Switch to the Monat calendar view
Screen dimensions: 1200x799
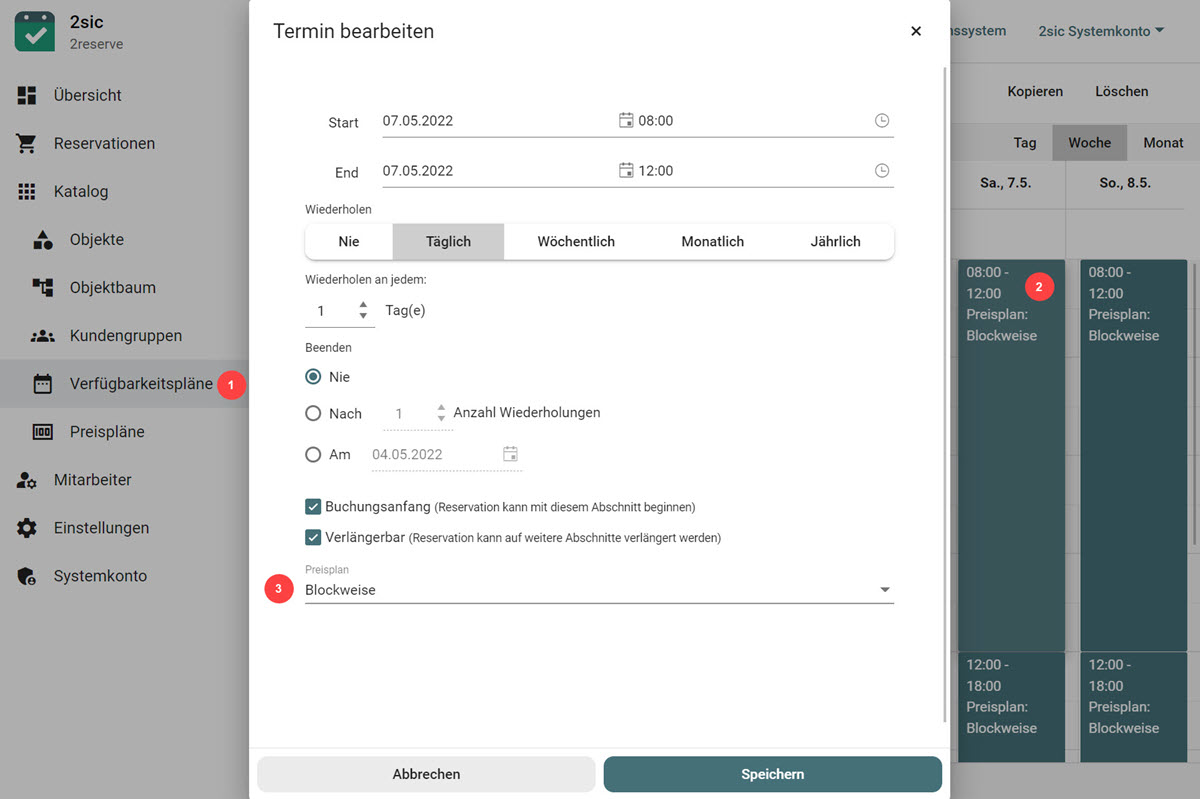point(1163,143)
